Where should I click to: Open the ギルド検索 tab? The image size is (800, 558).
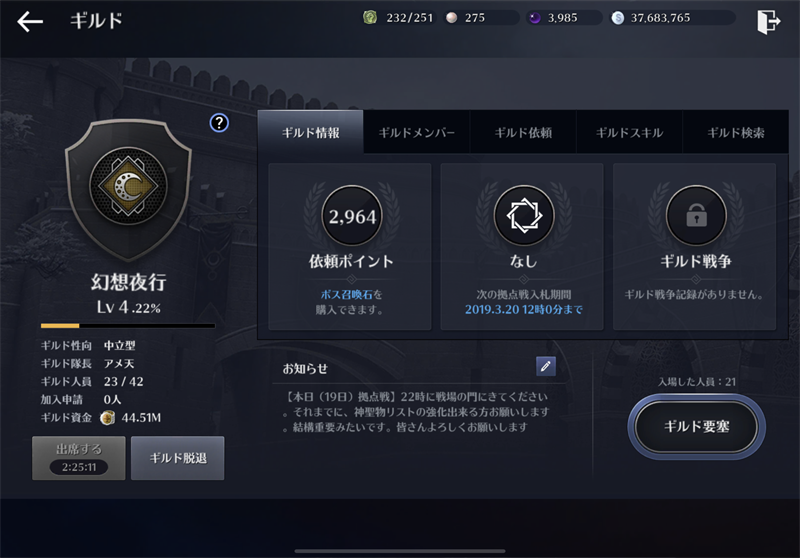(736, 133)
